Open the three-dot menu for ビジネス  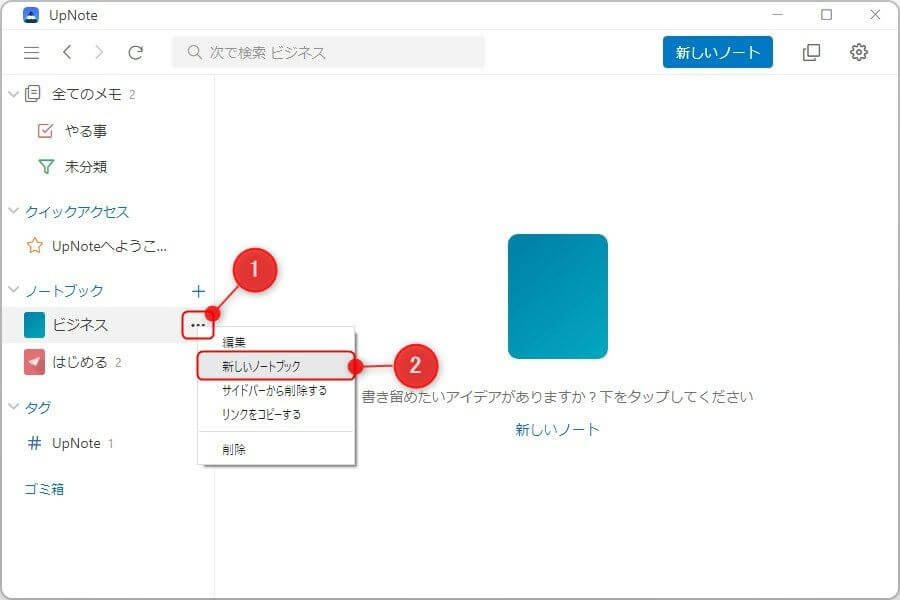point(198,325)
